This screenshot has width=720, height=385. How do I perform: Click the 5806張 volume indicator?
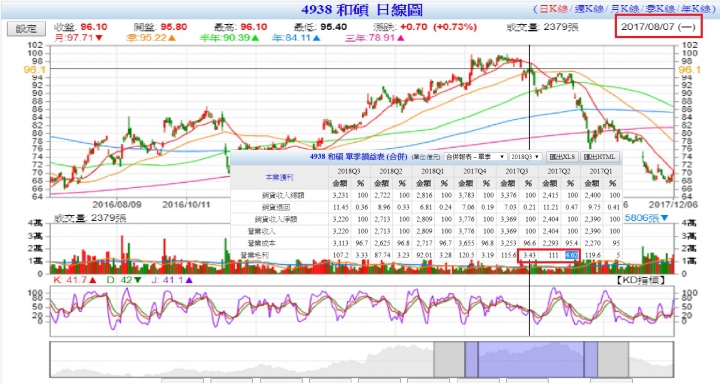[646, 218]
